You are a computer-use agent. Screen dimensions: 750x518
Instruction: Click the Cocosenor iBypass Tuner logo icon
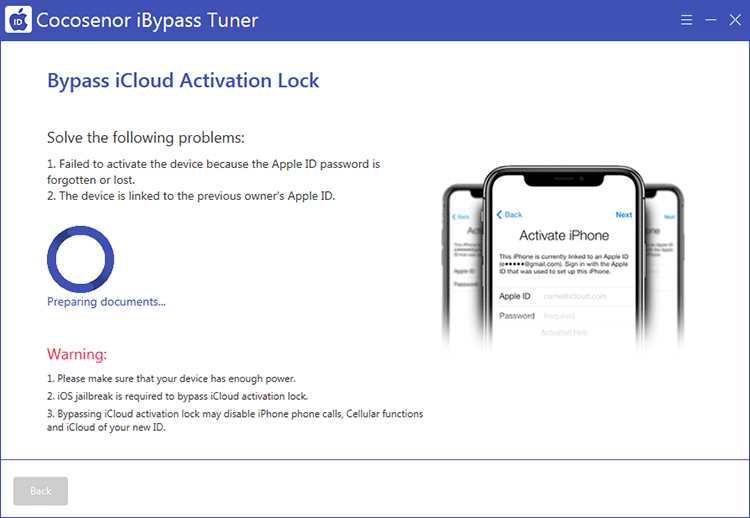point(18,20)
